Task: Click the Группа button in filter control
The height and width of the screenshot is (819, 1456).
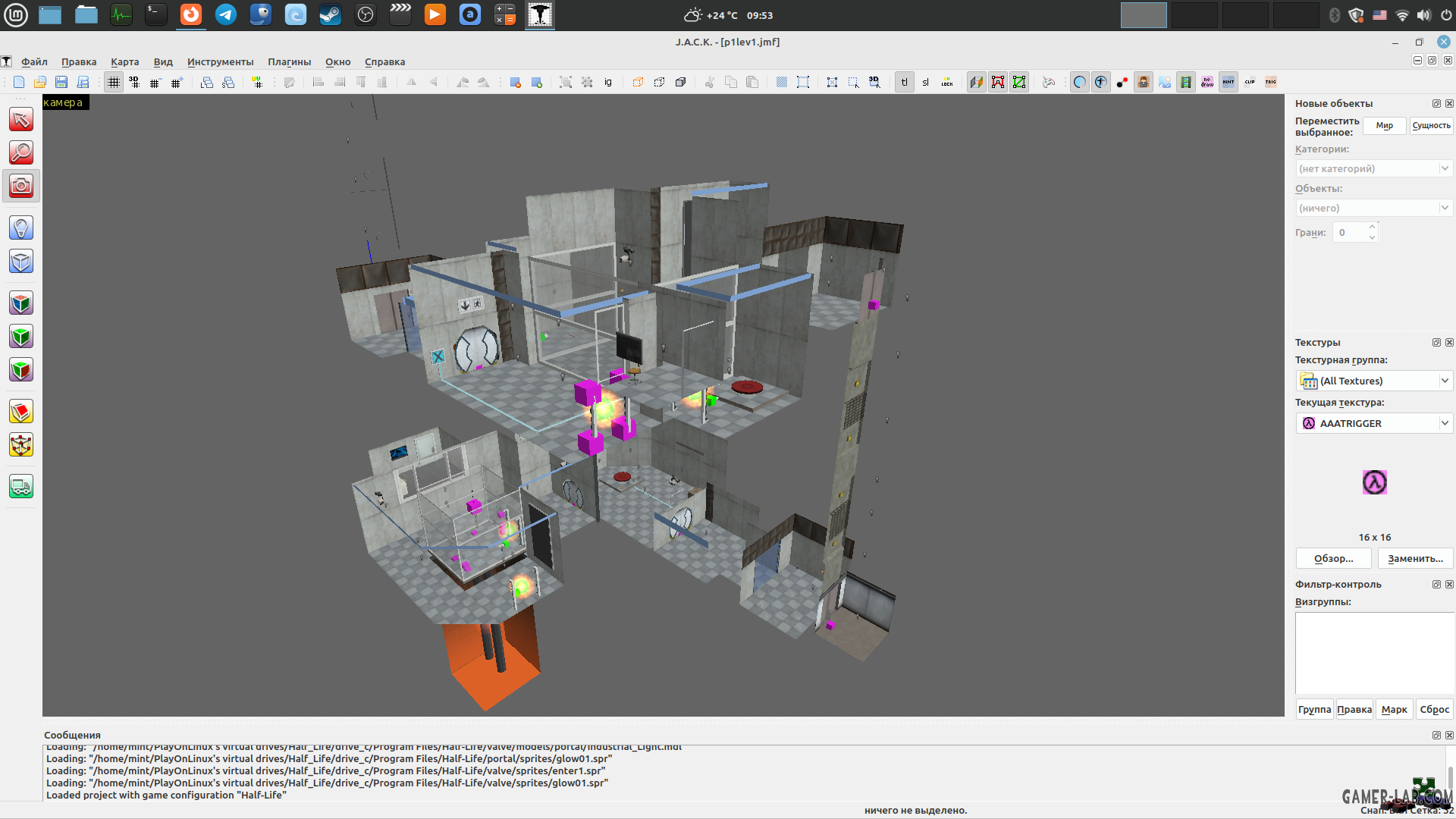Action: click(1314, 709)
